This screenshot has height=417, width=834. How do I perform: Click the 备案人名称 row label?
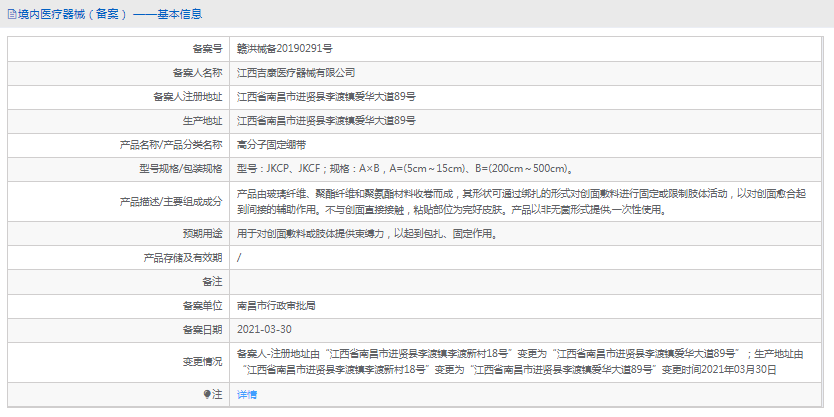tap(197, 73)
